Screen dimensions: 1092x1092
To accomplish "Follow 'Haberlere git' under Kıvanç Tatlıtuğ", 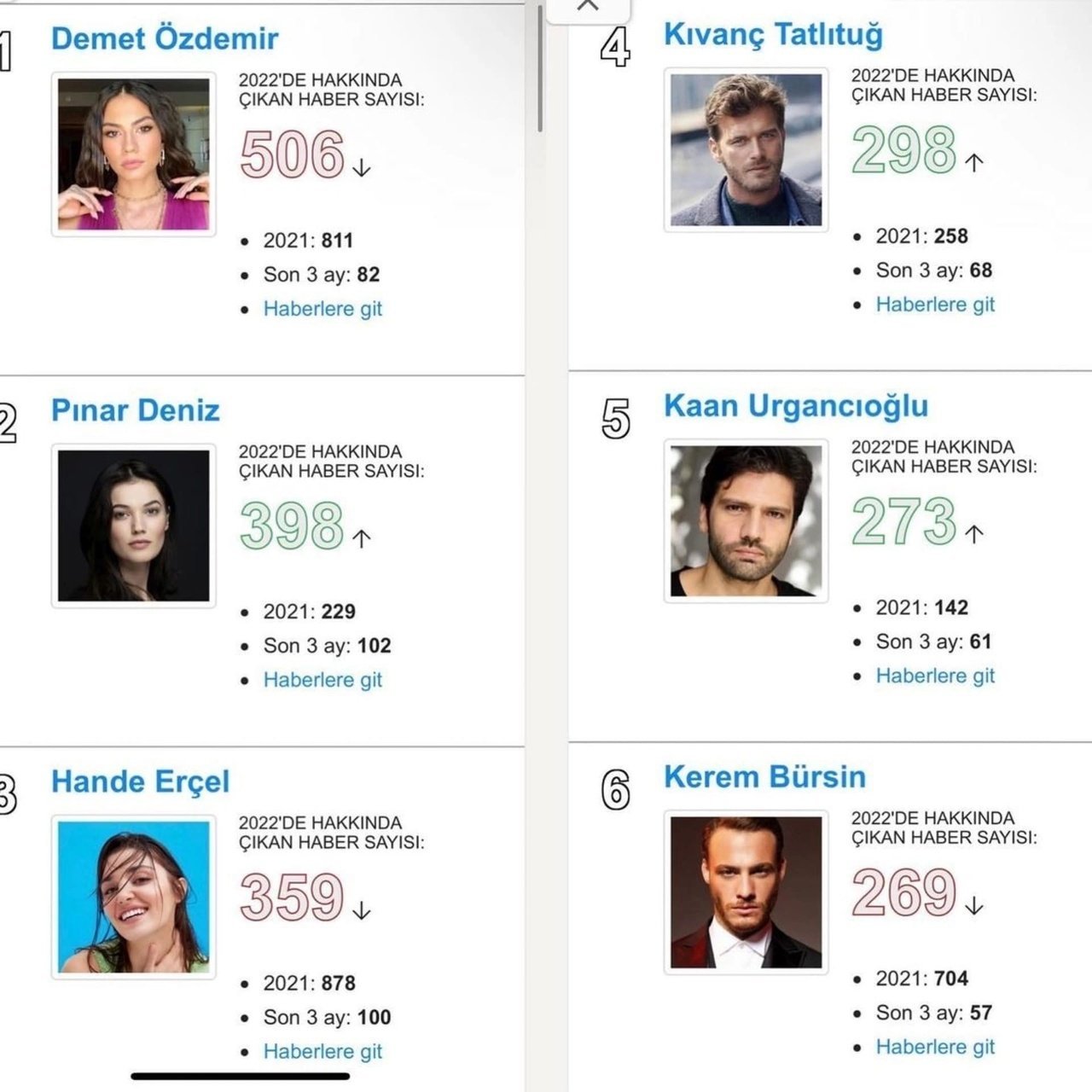I will pyautogui.click(x=935, y=305).
